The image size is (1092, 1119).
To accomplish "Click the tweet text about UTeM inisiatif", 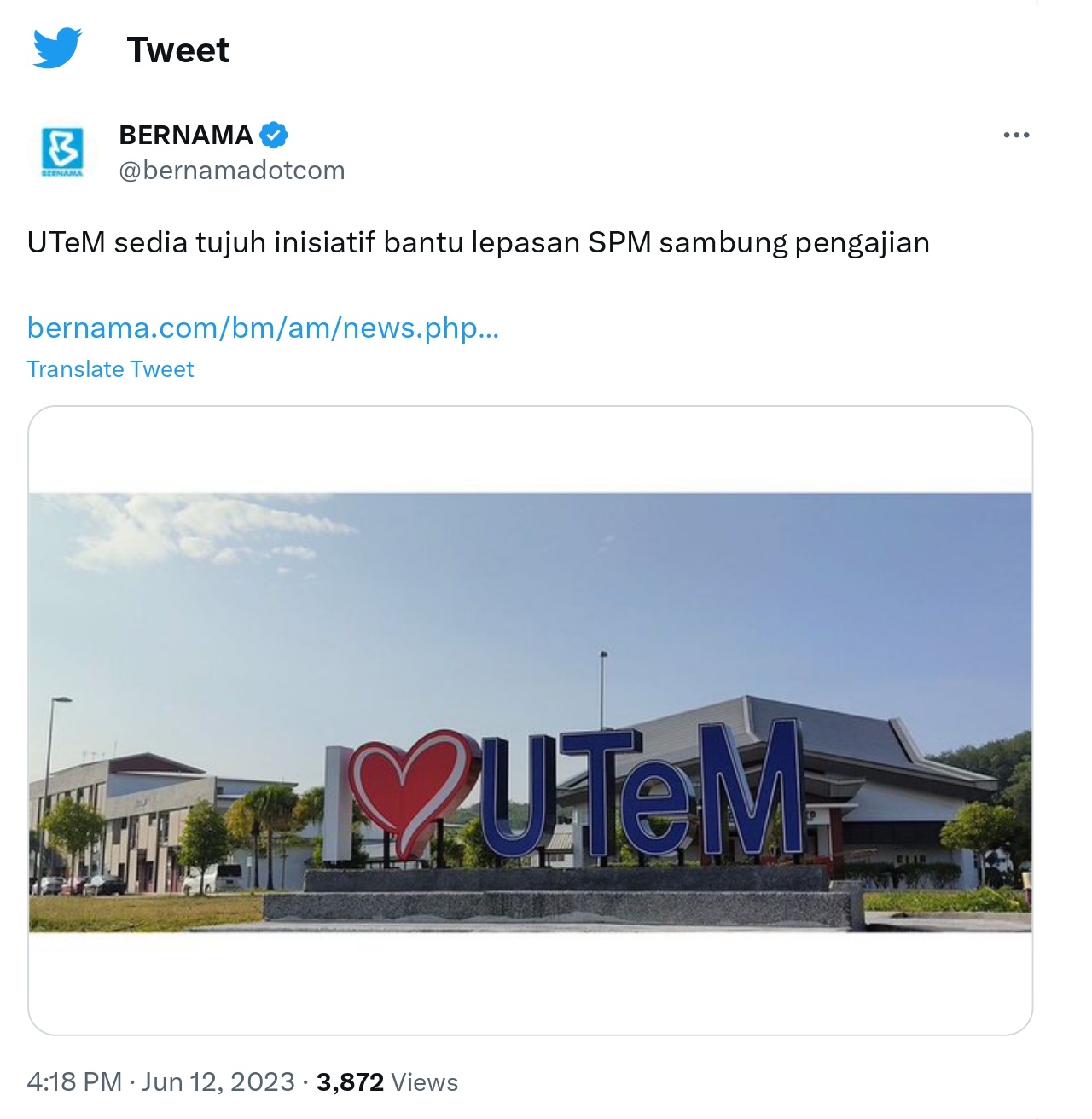I will coord(479,243).
